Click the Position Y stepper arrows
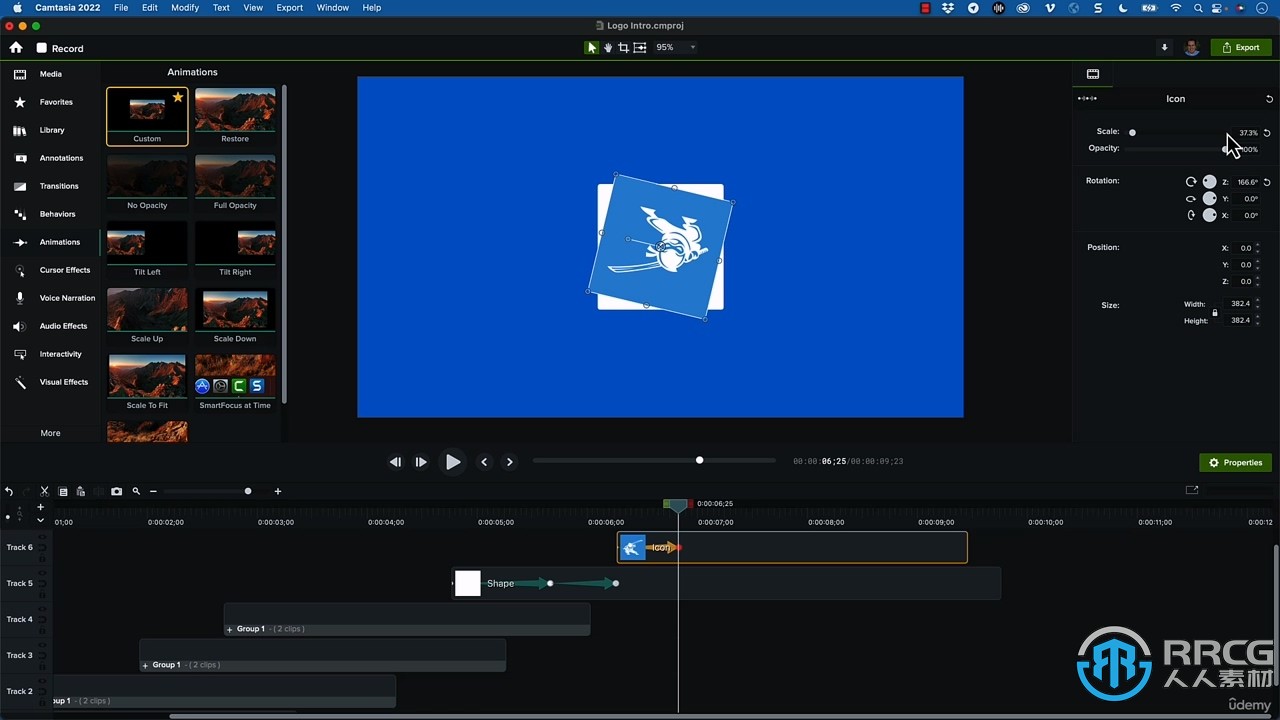Viewport: 1280px width, 720px height. click(x=1258, y=265)
